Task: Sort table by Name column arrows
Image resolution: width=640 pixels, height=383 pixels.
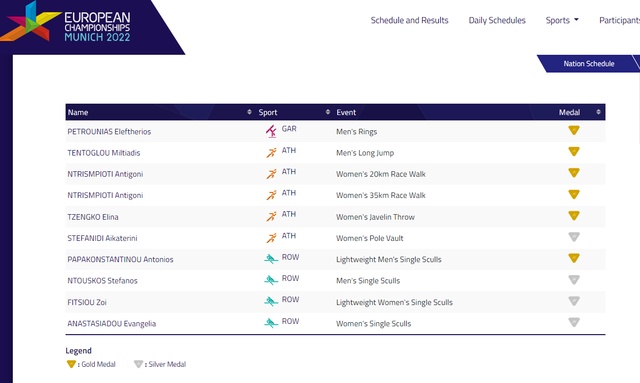Action: [249, 112]
